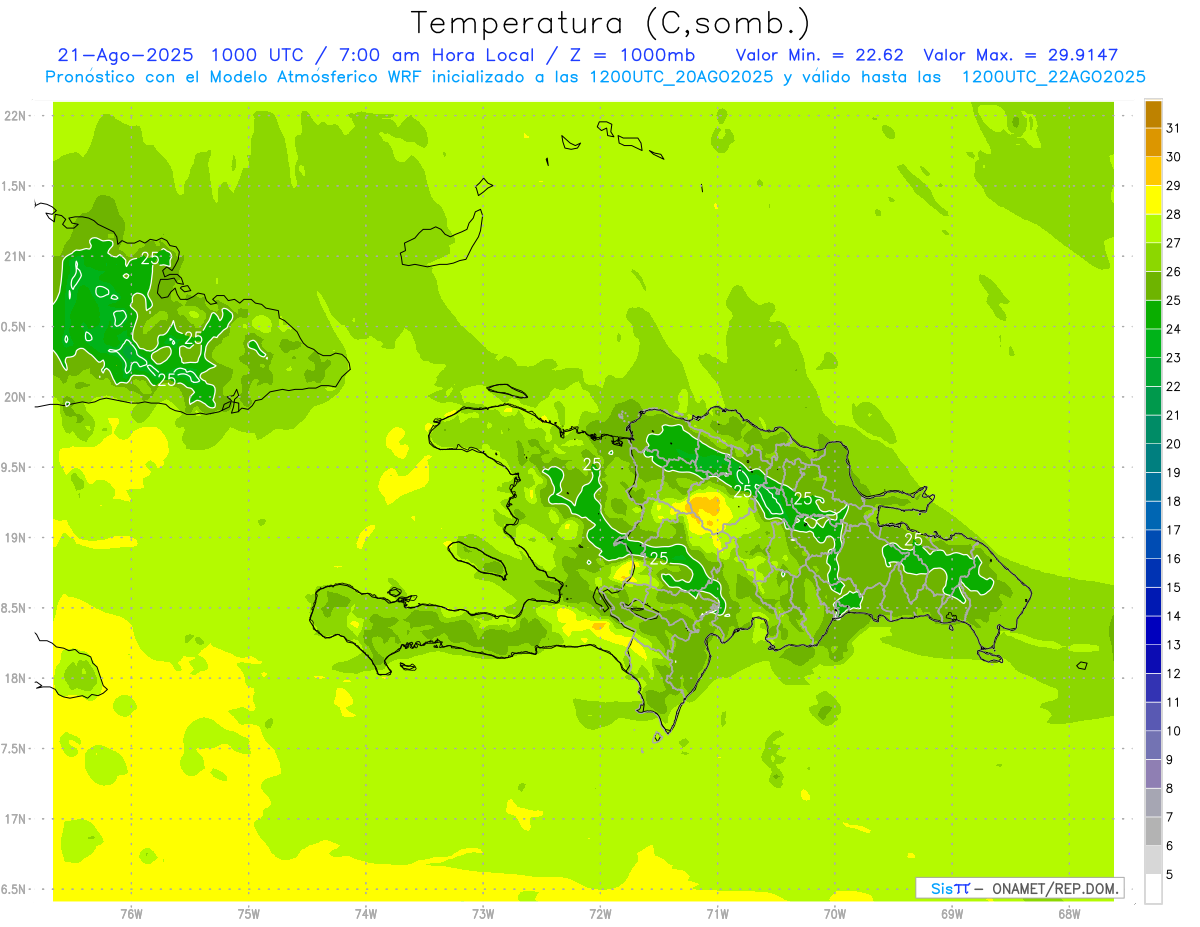
Task: Click the yellow legend swatch between 28 and 29
Action: [x=1153, y=200]
